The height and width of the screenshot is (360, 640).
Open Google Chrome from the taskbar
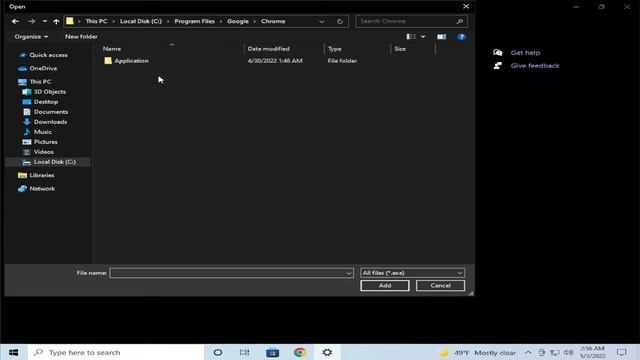300,352
